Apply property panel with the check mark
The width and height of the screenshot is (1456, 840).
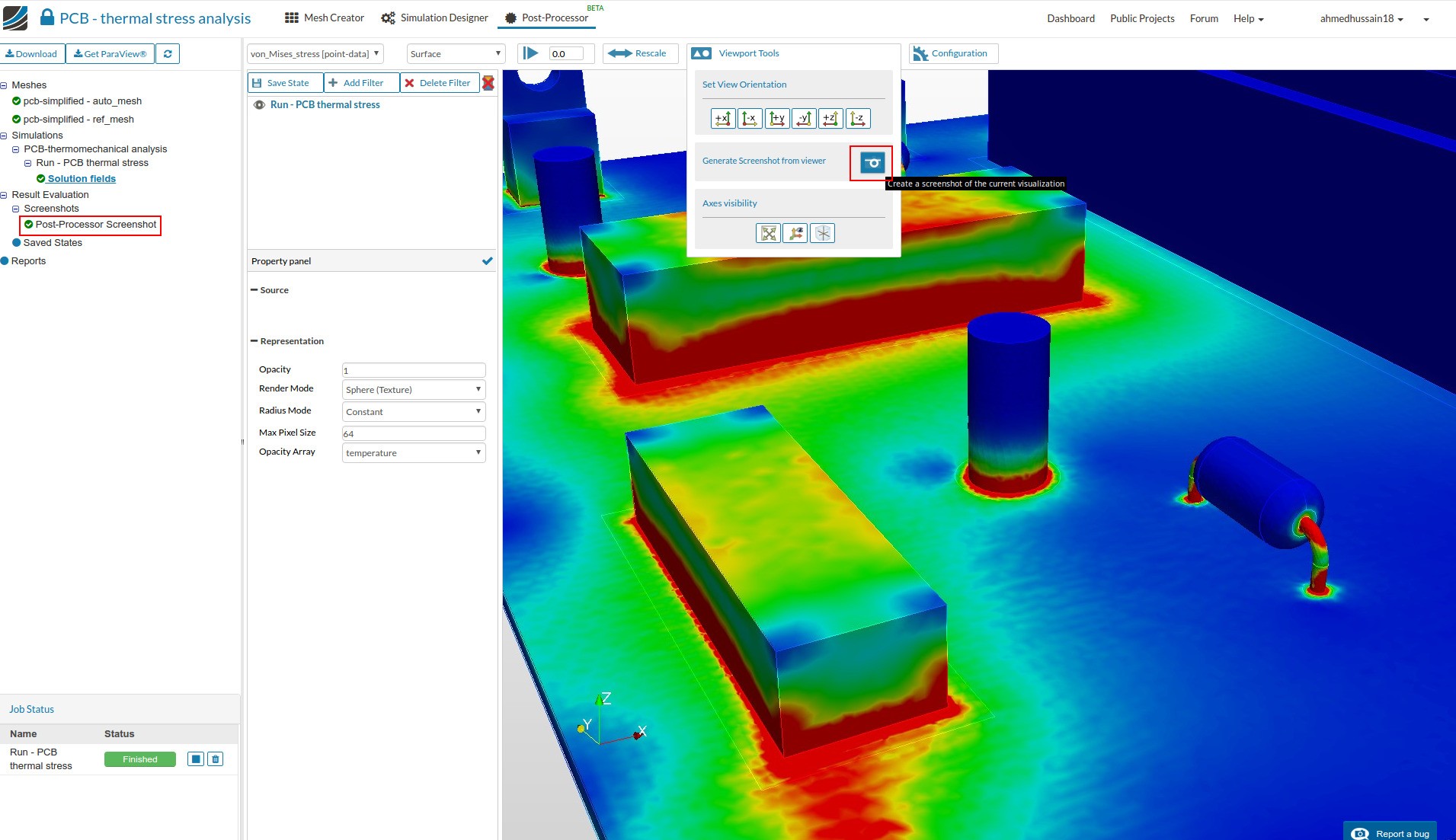488,261
